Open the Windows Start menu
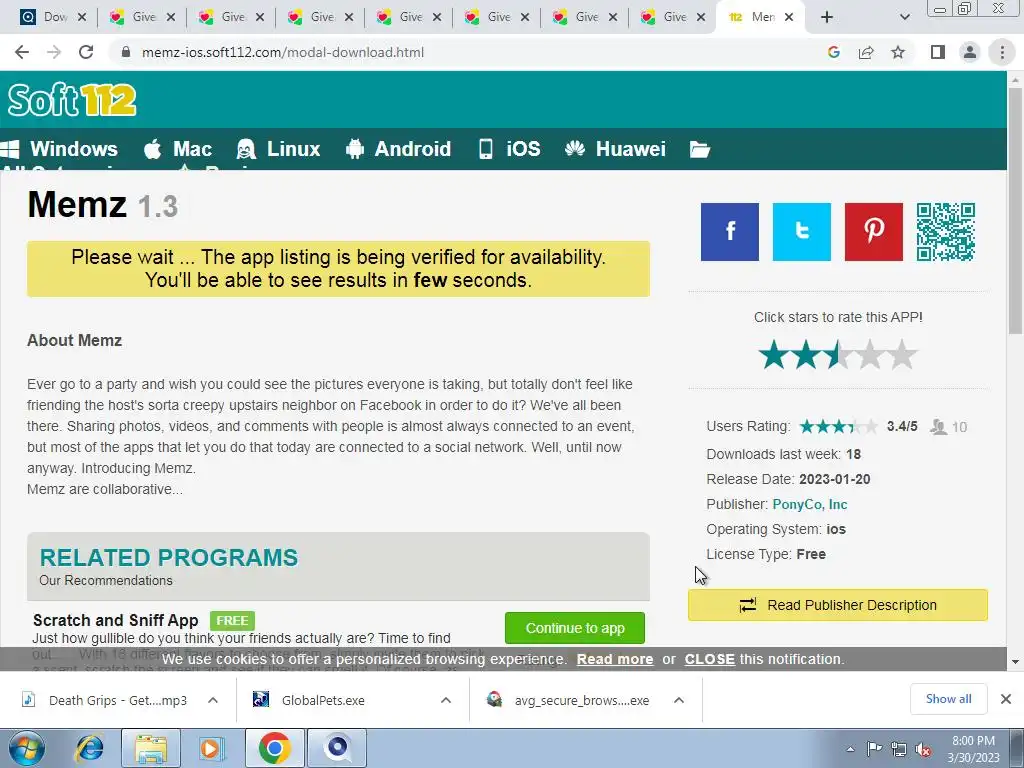The height and width of the screenshot is (768, 1024). [x=26, y=748]
